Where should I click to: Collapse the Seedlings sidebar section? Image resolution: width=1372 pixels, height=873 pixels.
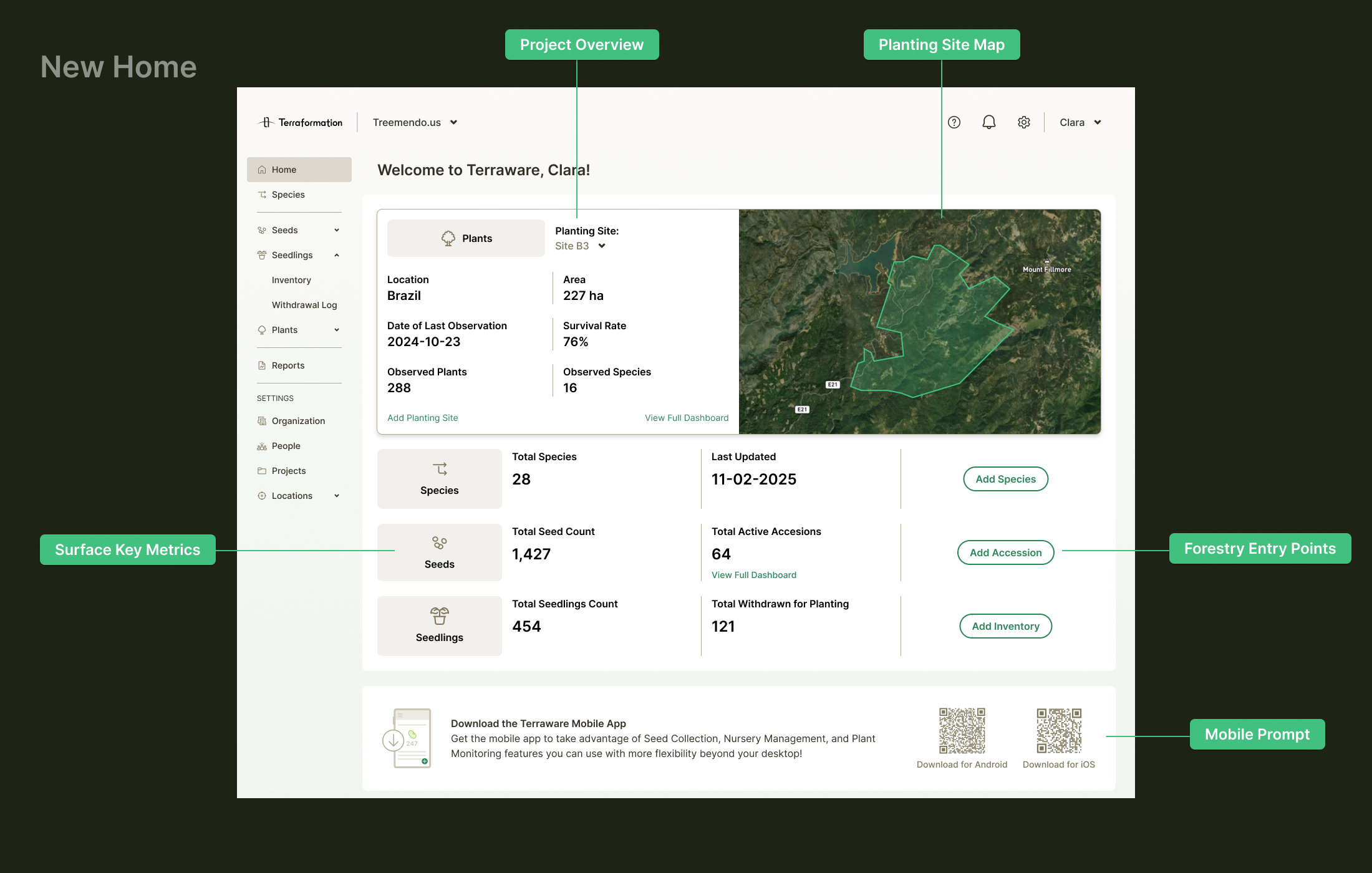(337, 255)
